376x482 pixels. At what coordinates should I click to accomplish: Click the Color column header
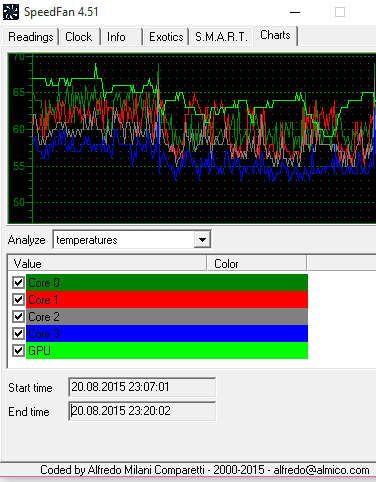coord(257,264)
